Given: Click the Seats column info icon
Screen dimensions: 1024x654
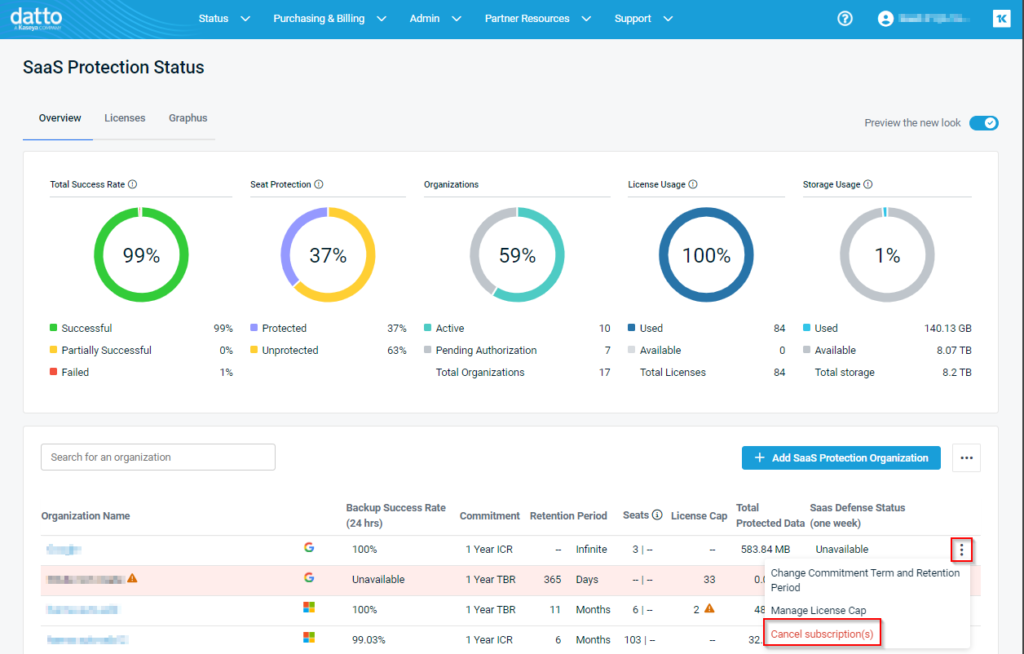Looking at the screenshot, I should click(657, 516).
